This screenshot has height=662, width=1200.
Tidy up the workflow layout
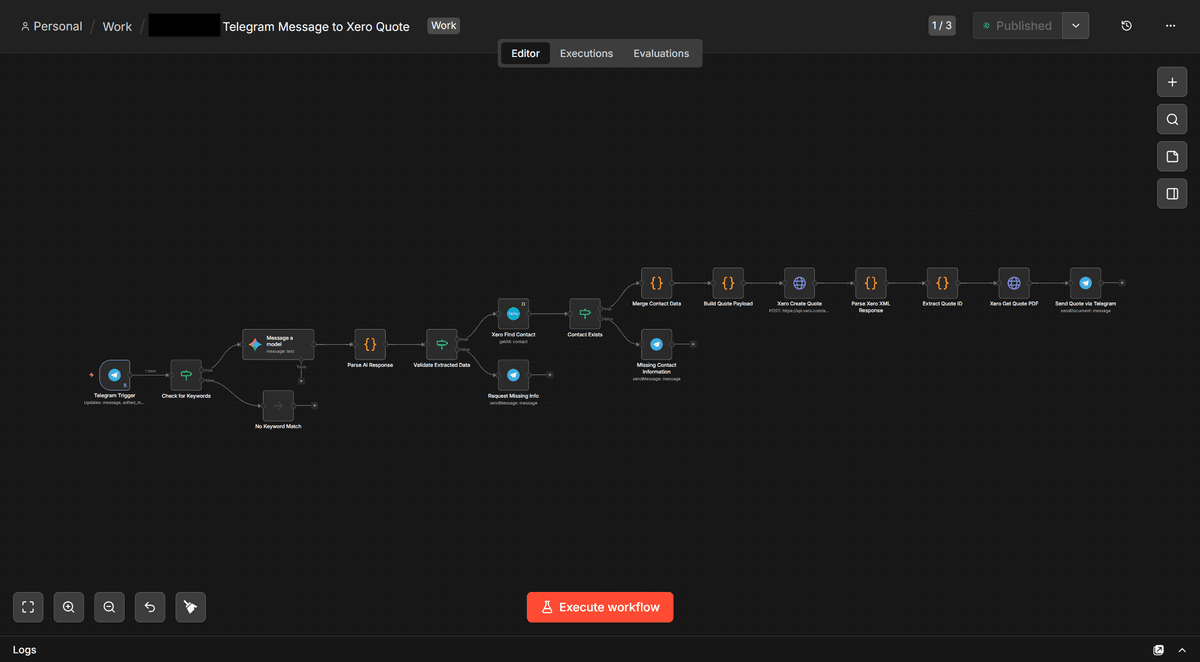[x=190, y=607]
